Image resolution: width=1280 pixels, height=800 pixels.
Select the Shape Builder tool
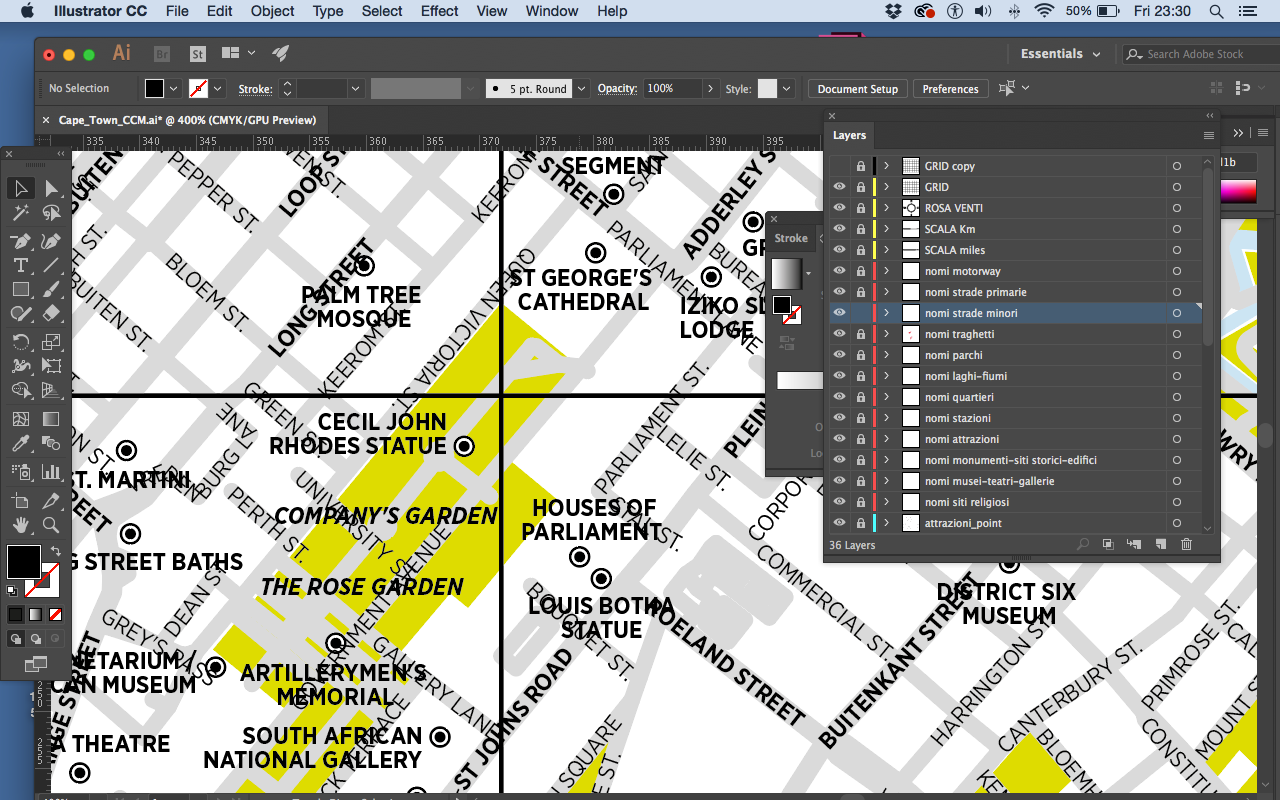(20, 390)
